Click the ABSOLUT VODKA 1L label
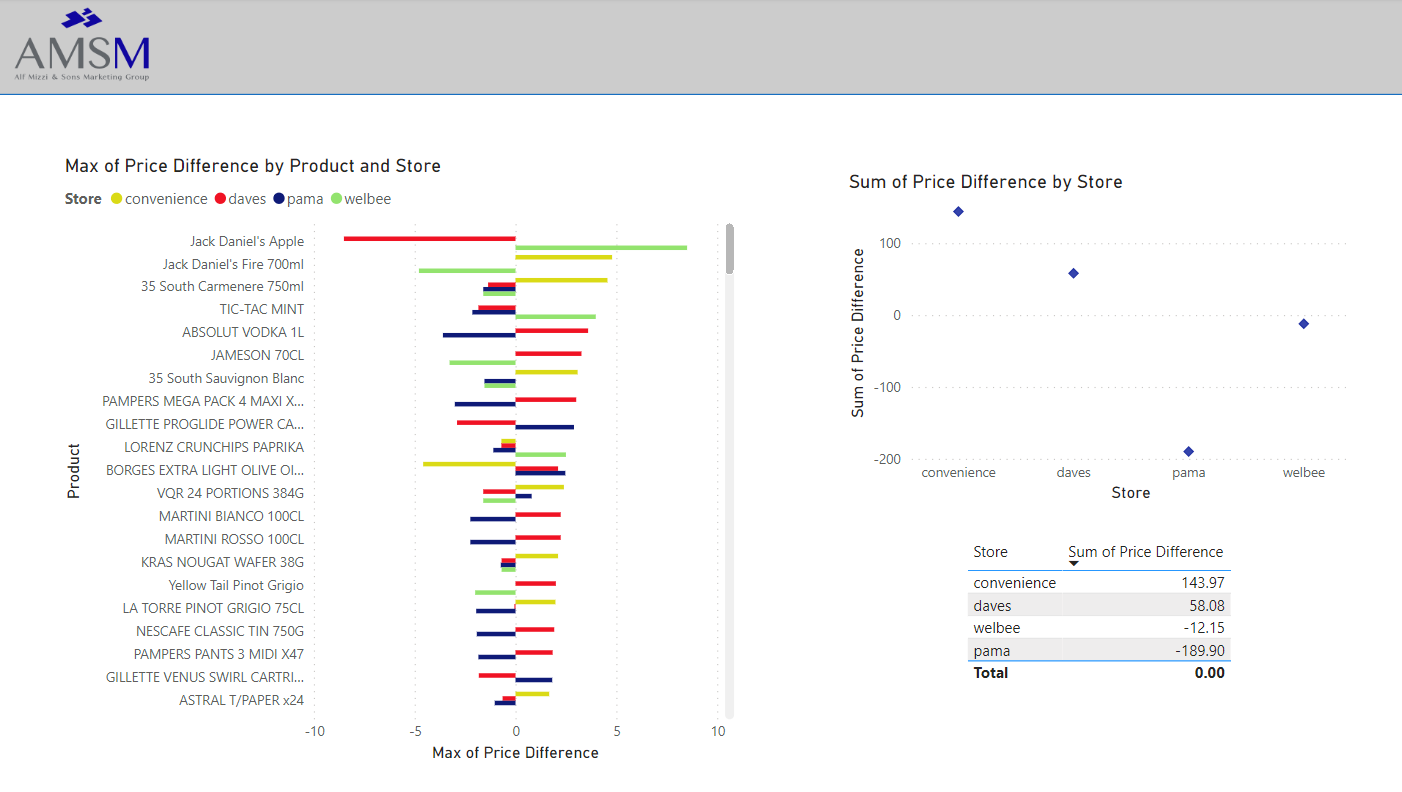This screenshot has width=1402, height=792. (243, 332)
